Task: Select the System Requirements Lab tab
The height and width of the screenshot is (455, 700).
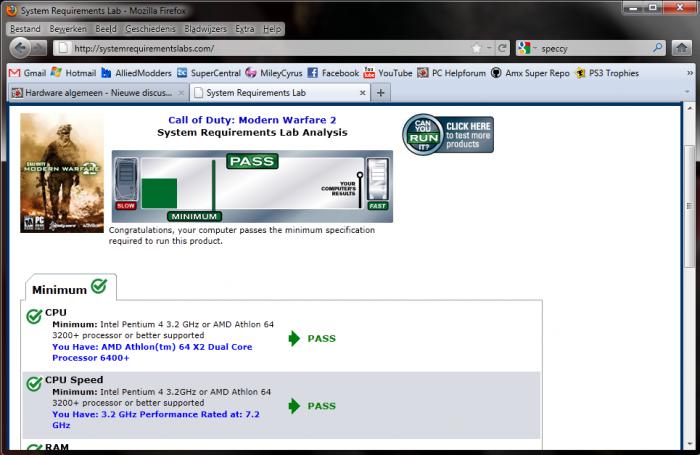Action: point(280,92)
